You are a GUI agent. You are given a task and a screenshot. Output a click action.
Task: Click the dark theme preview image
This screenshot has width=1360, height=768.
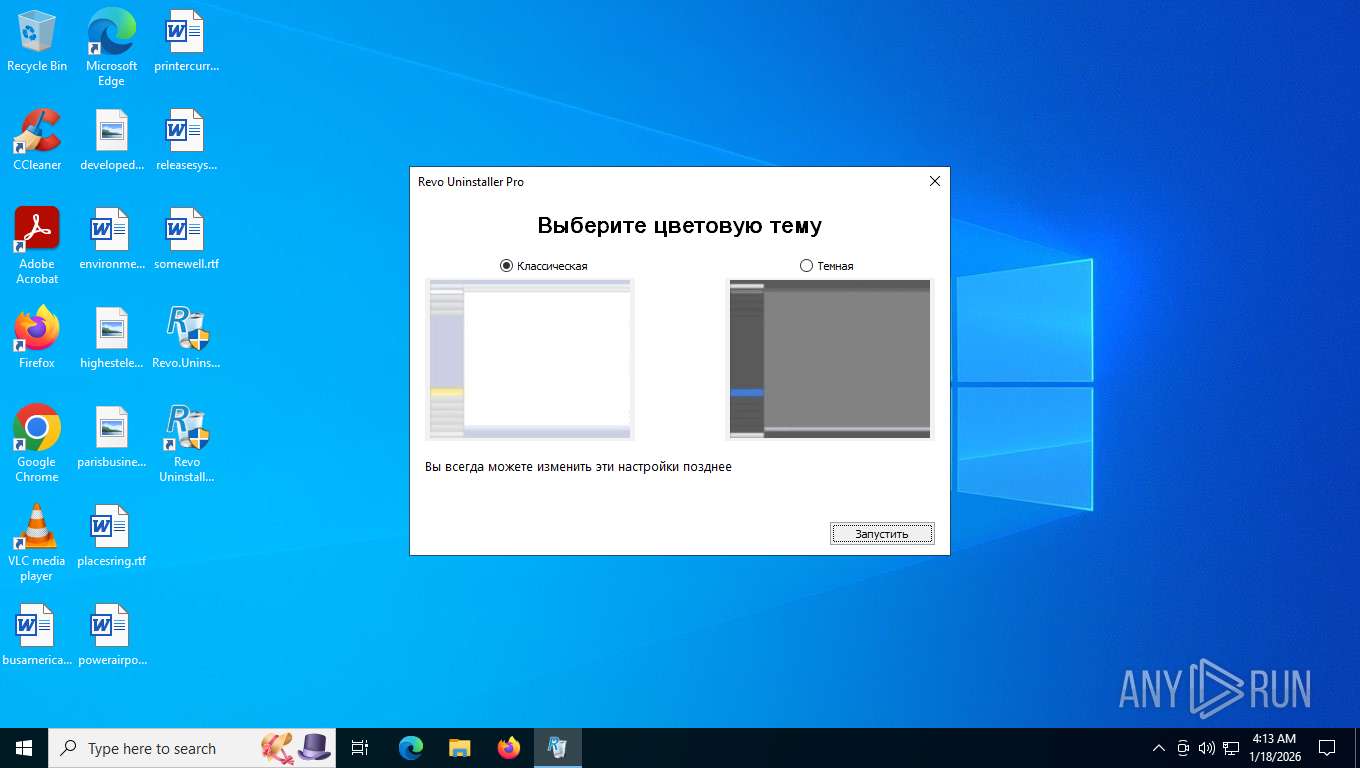point(830,359)
